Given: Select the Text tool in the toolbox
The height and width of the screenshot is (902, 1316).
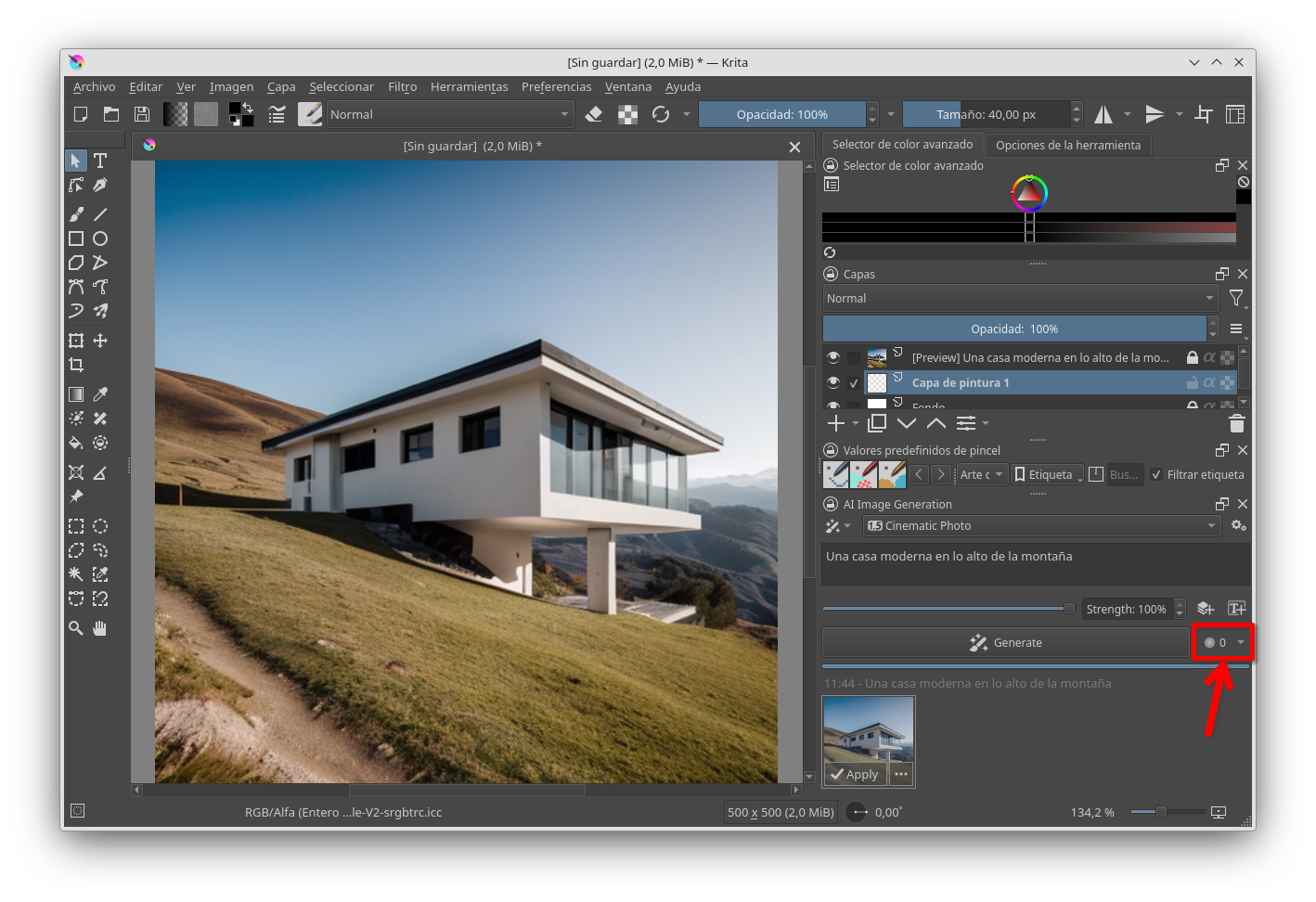Looking at the screenshot, I should pos(100,161).
